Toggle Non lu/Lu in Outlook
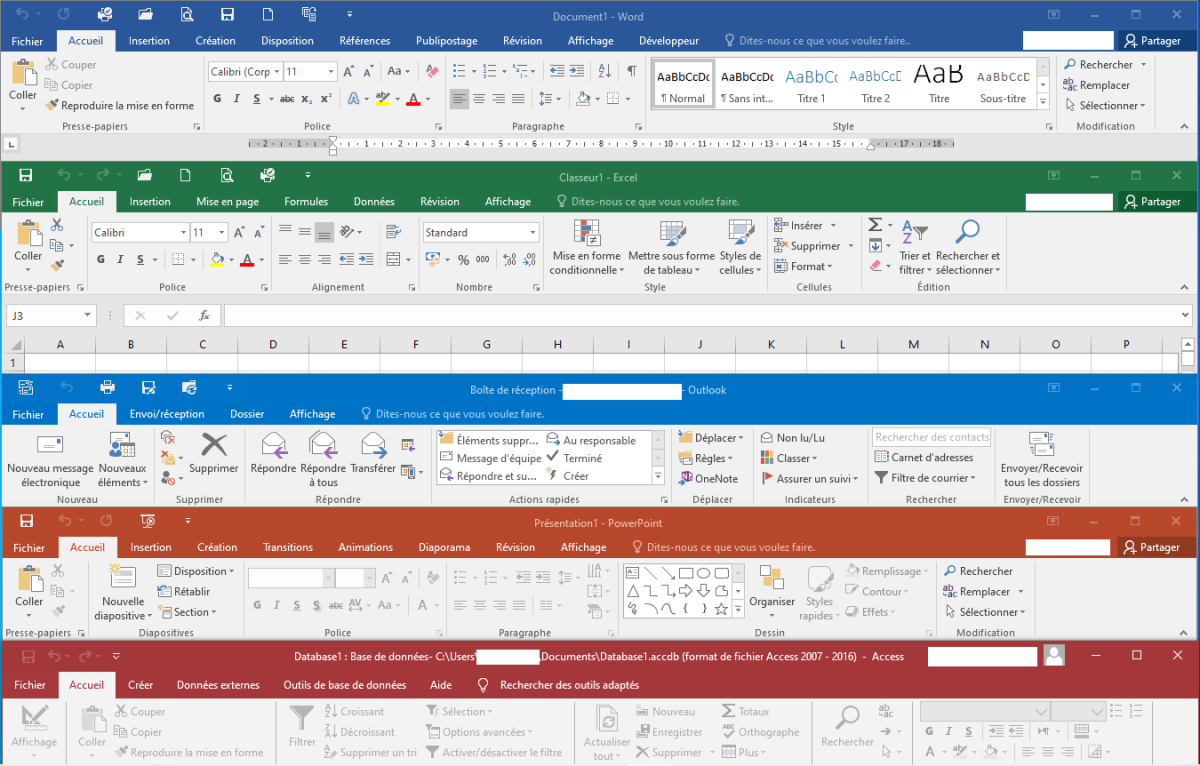 pos(793,438)
